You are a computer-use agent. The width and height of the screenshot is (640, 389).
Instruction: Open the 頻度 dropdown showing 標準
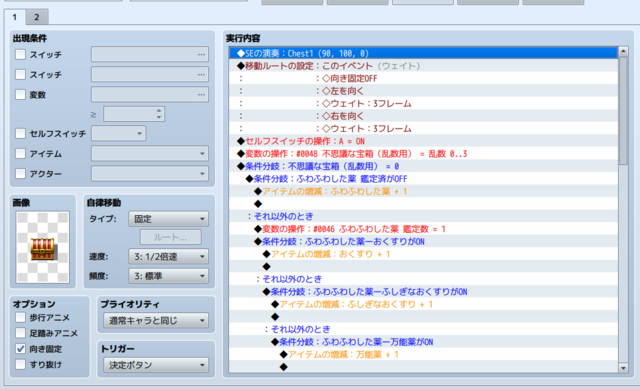click(169, 276)
